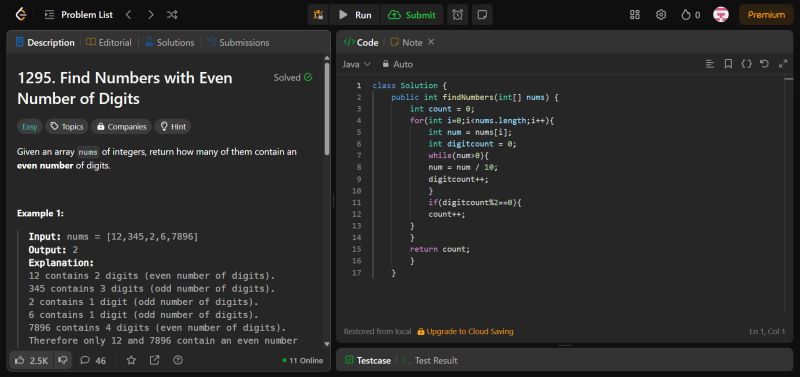
Task: Click the Solved status indicator
Action: (293, 78)
